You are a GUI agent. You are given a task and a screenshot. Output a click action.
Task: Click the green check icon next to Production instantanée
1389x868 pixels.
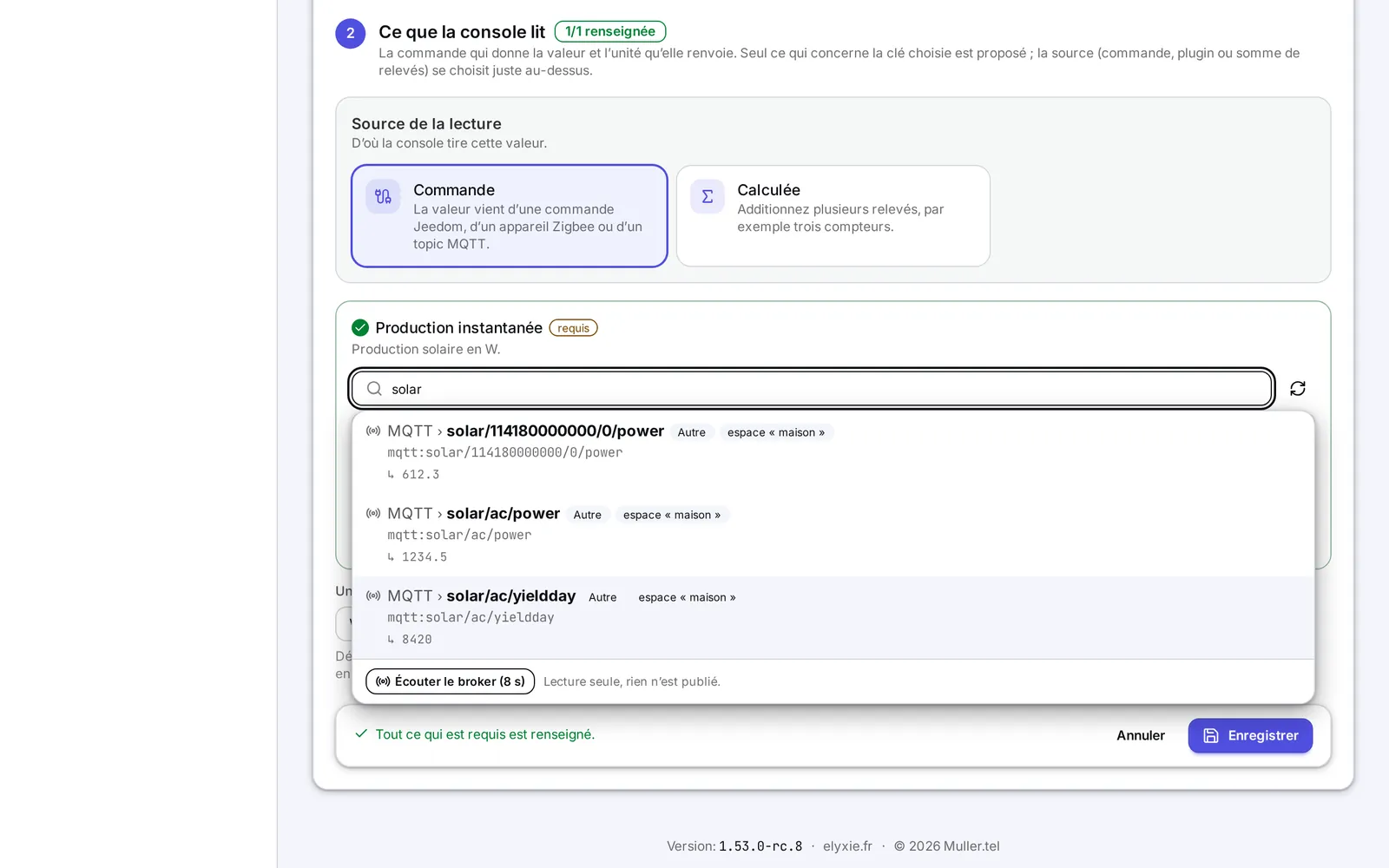tap(360, 328)
